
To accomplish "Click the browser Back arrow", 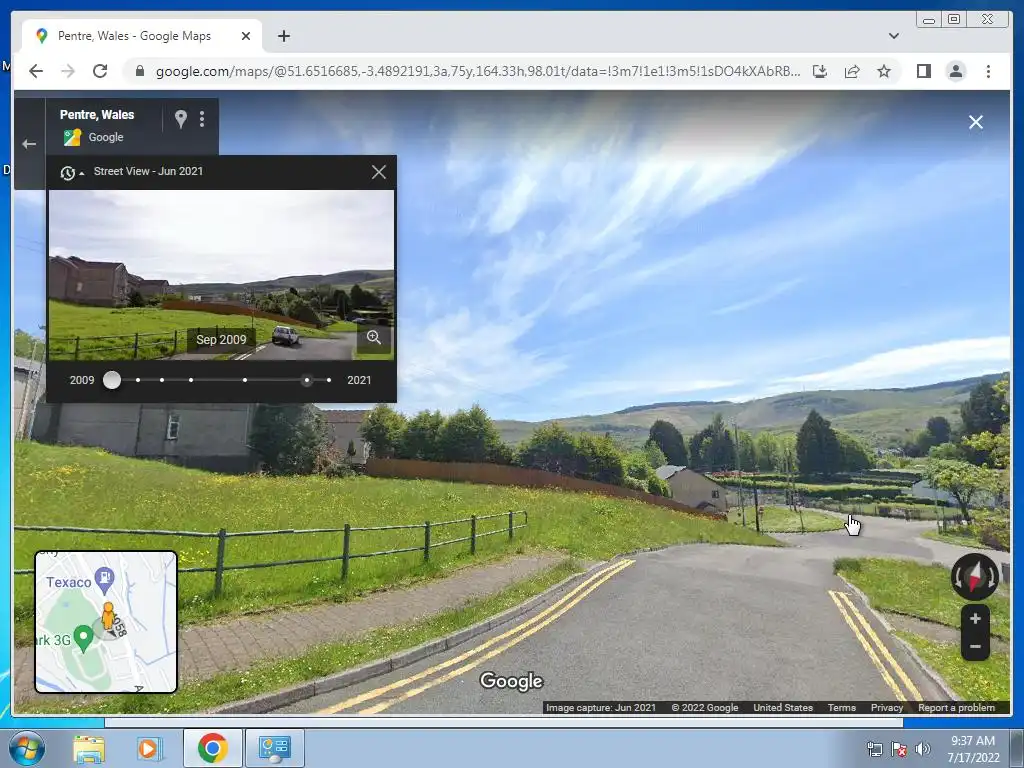I will tap(36, 71).
